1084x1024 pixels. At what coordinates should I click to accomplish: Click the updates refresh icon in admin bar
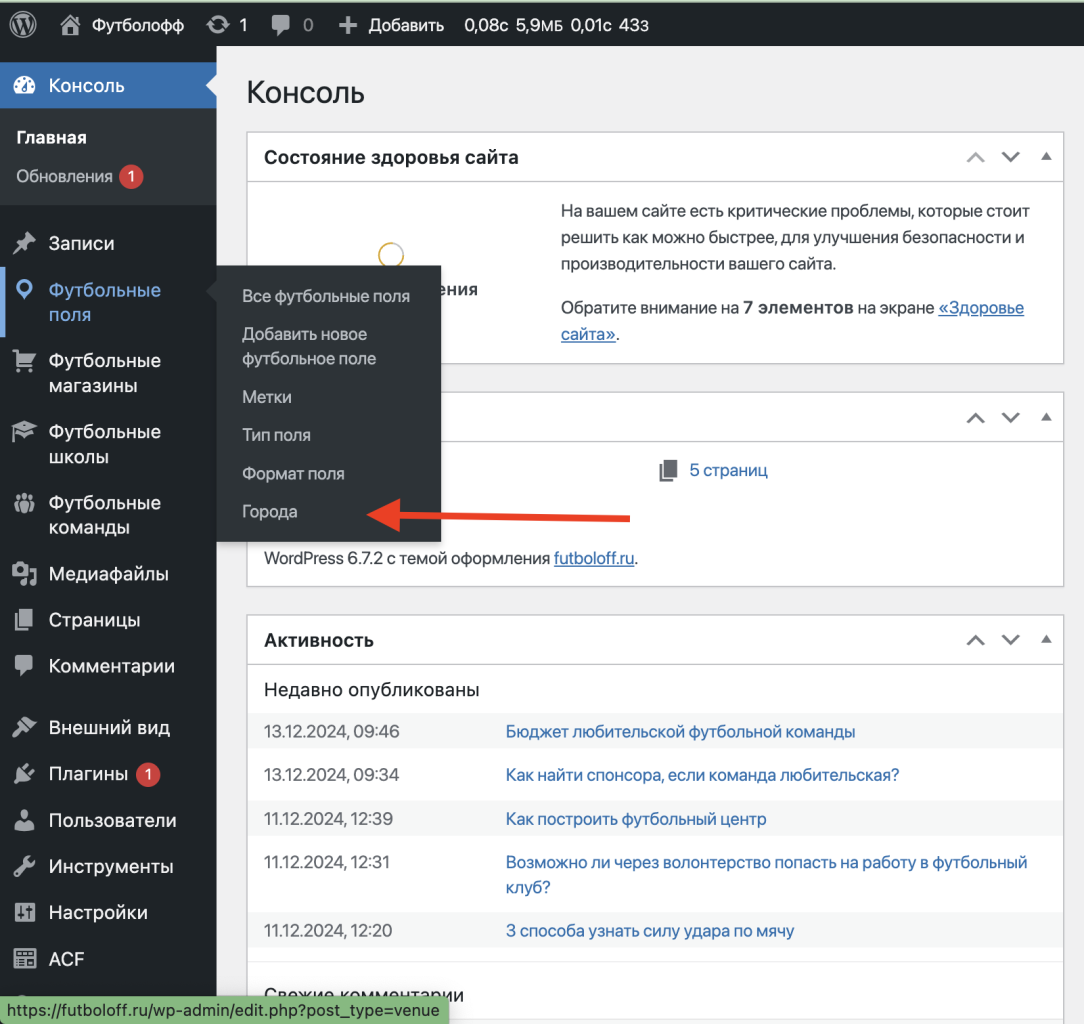pyautogui.click(x=217, y=26)
